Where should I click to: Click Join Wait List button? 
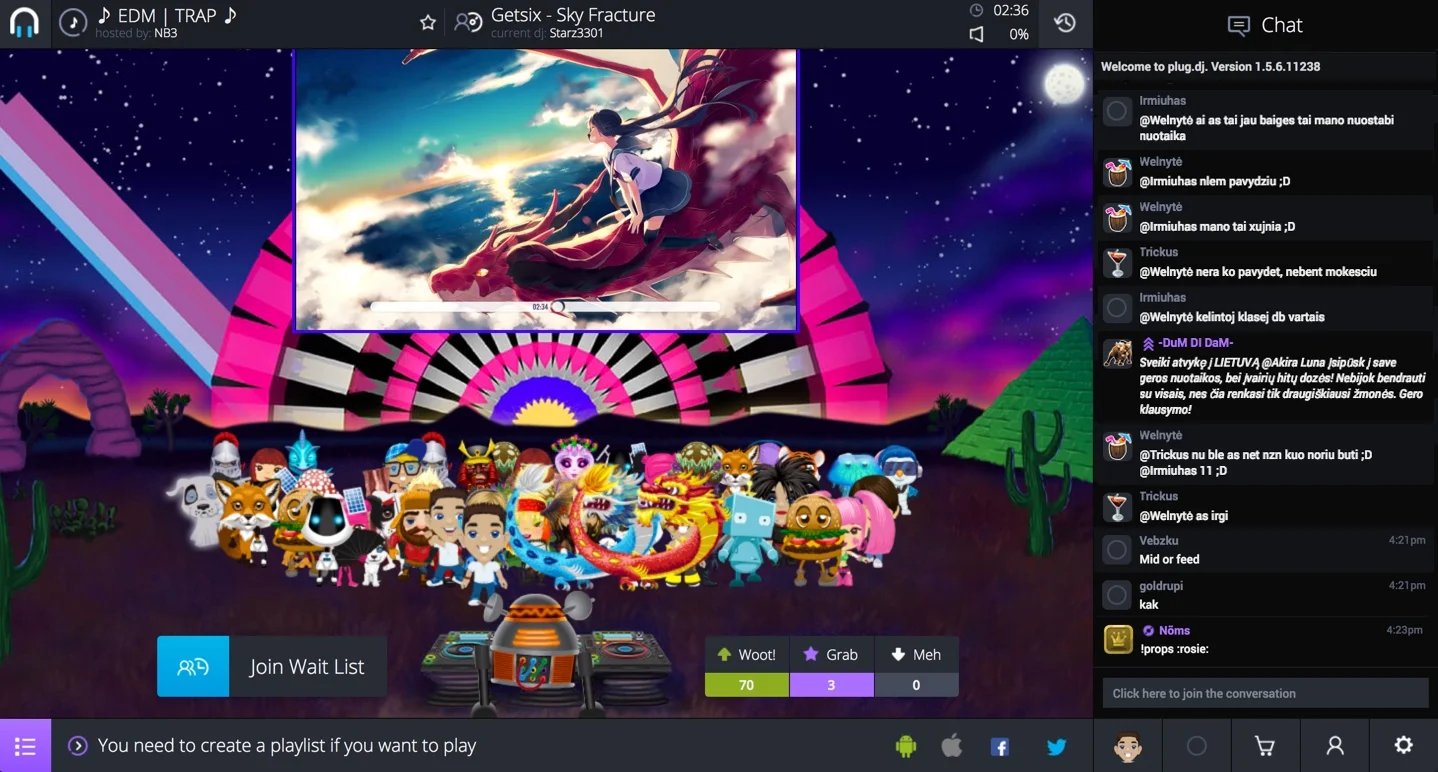(272, 666)
